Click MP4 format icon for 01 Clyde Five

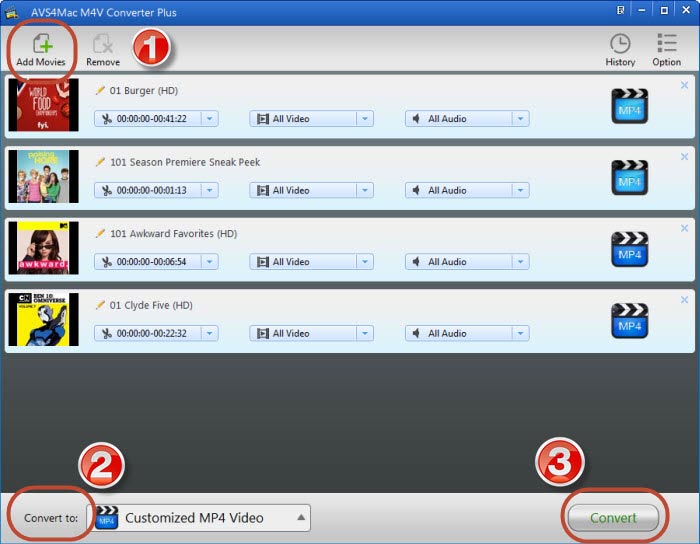pos(629,321)
